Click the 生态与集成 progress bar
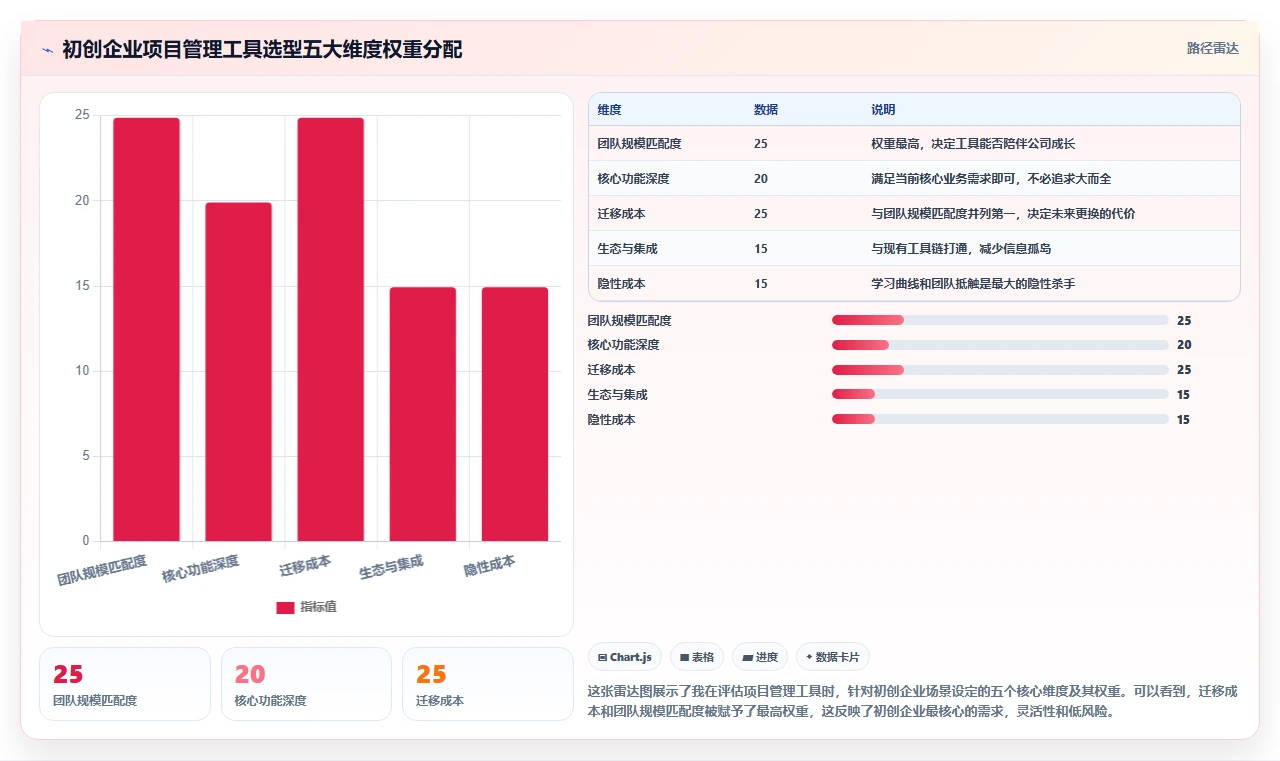 1000,395
